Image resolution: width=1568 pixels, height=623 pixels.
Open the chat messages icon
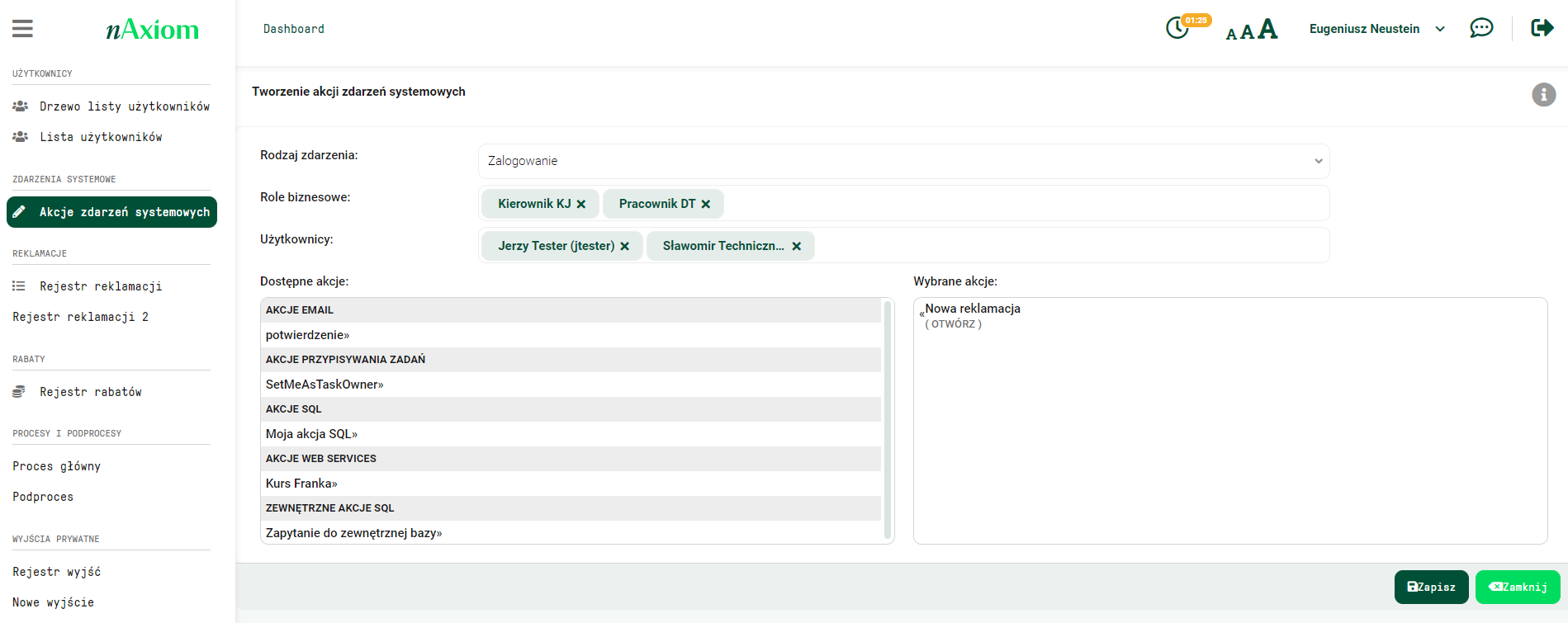tap(1481, 29)
